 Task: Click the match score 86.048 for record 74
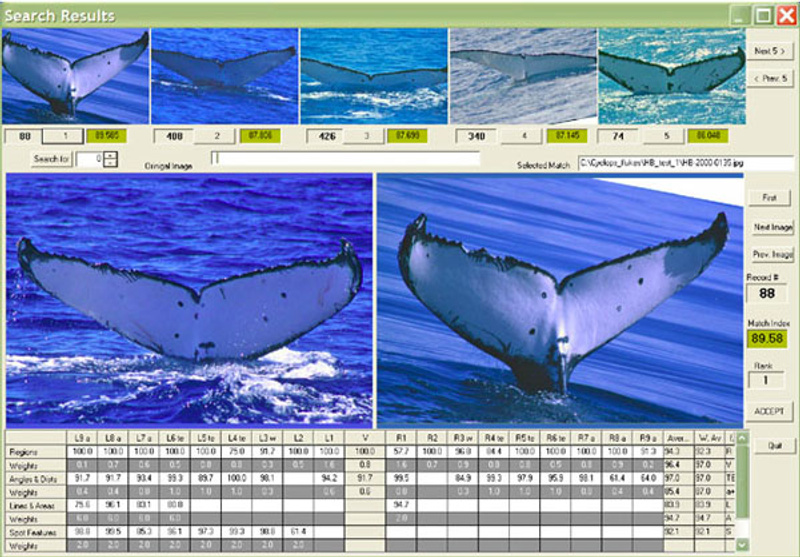708,136
